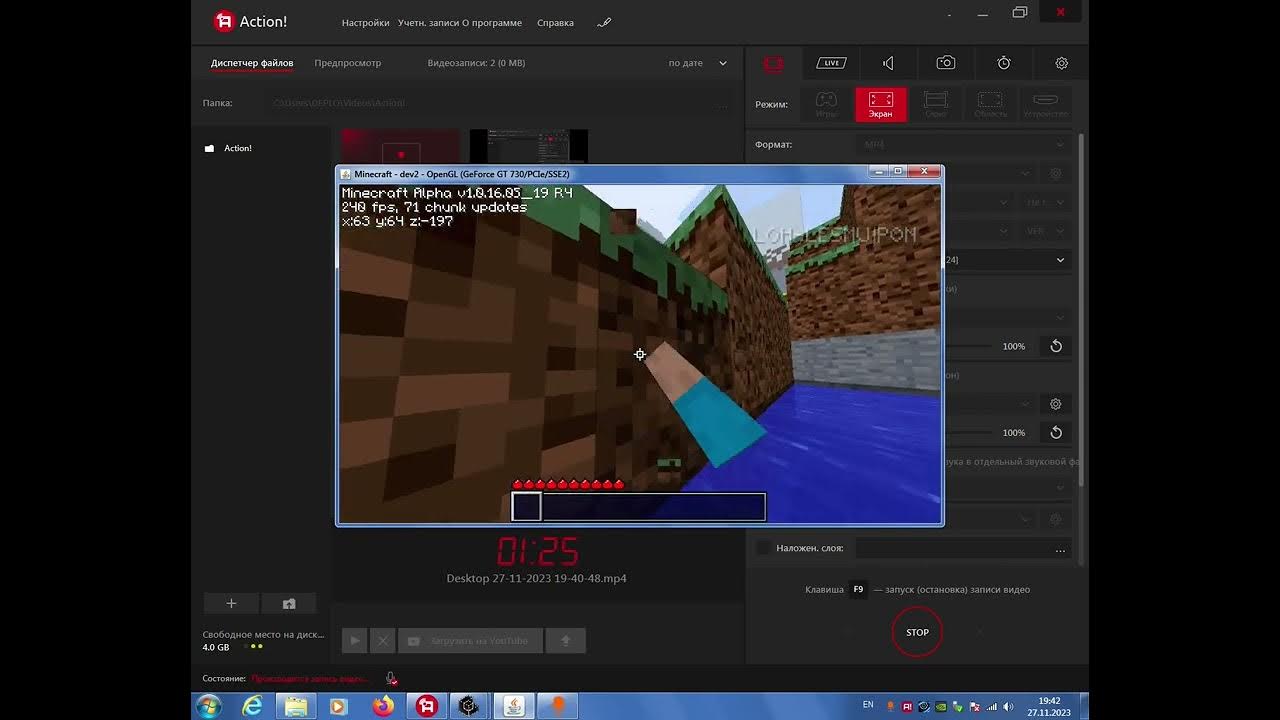1280x720 pixels.
Task: Open the Формат MP4 dropdown
Action: (964, 144)
